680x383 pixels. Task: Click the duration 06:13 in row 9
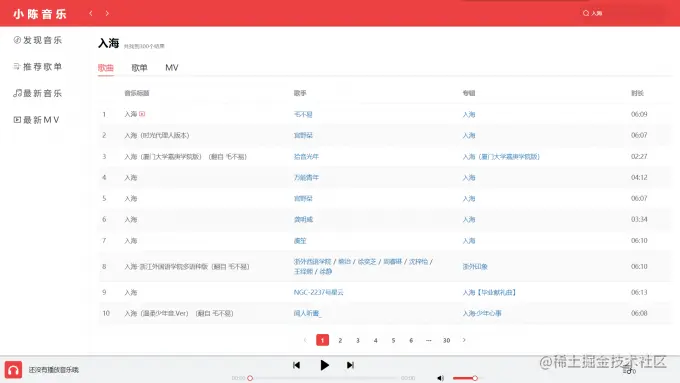tap(639, 292)
